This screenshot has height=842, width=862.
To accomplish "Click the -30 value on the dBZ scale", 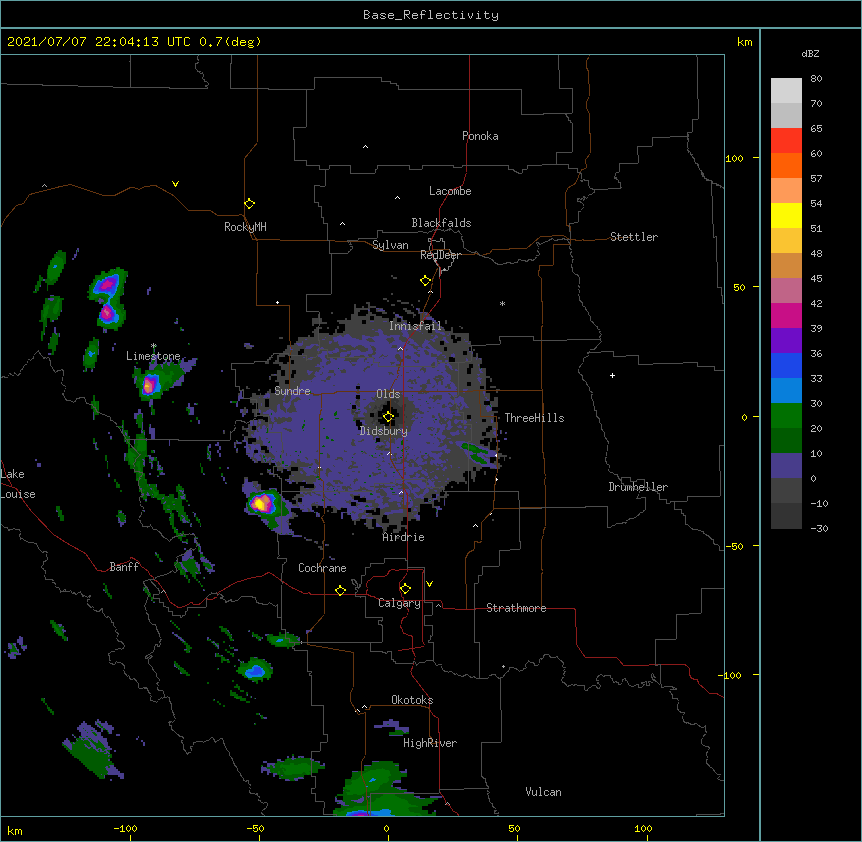I will pos(819,528).
